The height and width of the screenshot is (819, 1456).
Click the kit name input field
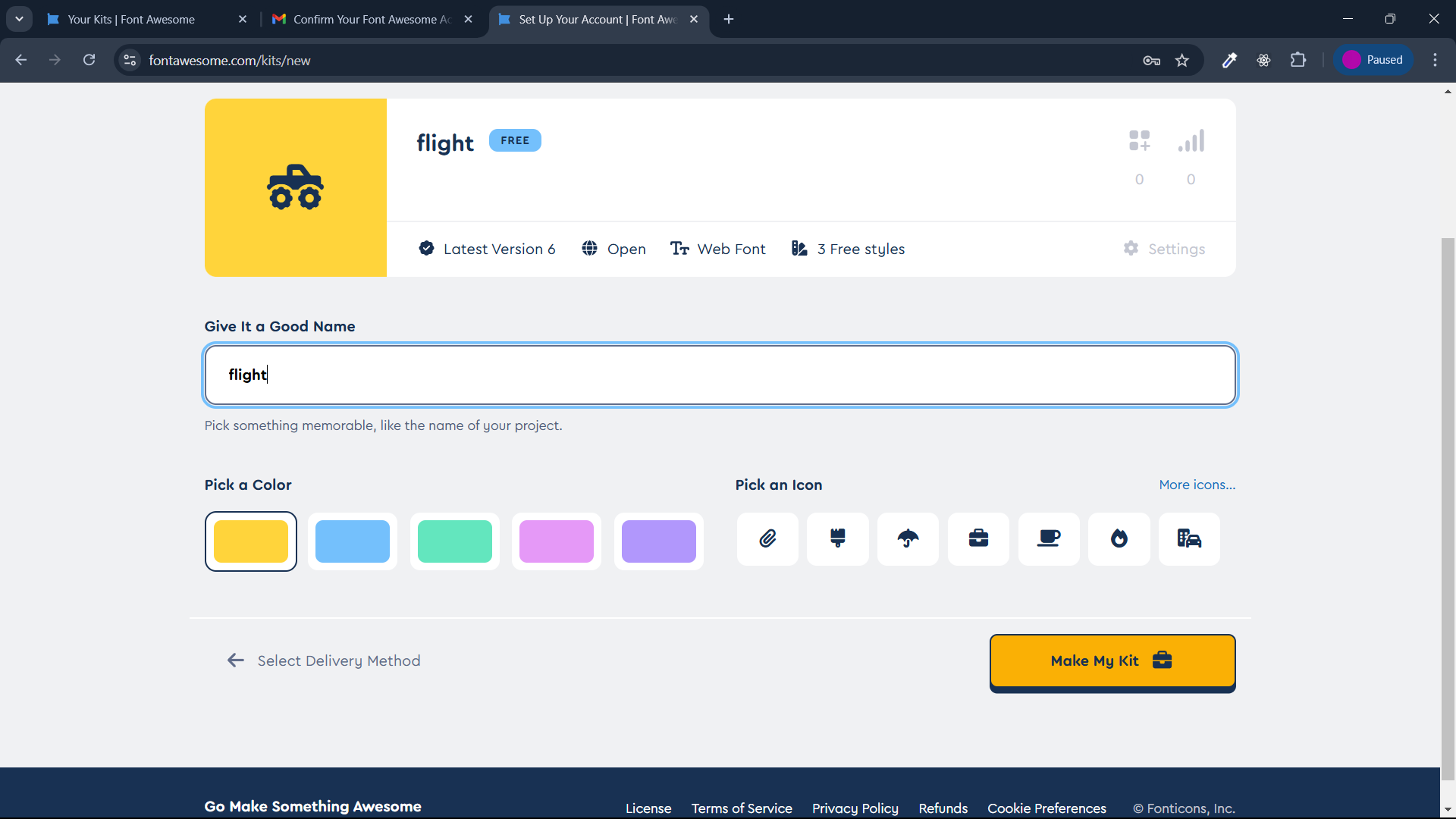tap(720, 375)
